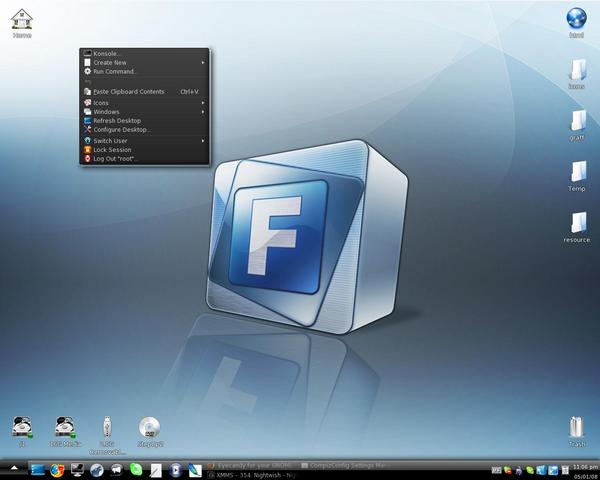Image resolution: width=600 pixels, height=480 pixels.
Task: Click the 05/01/08 date display
Action: [585, 477]
